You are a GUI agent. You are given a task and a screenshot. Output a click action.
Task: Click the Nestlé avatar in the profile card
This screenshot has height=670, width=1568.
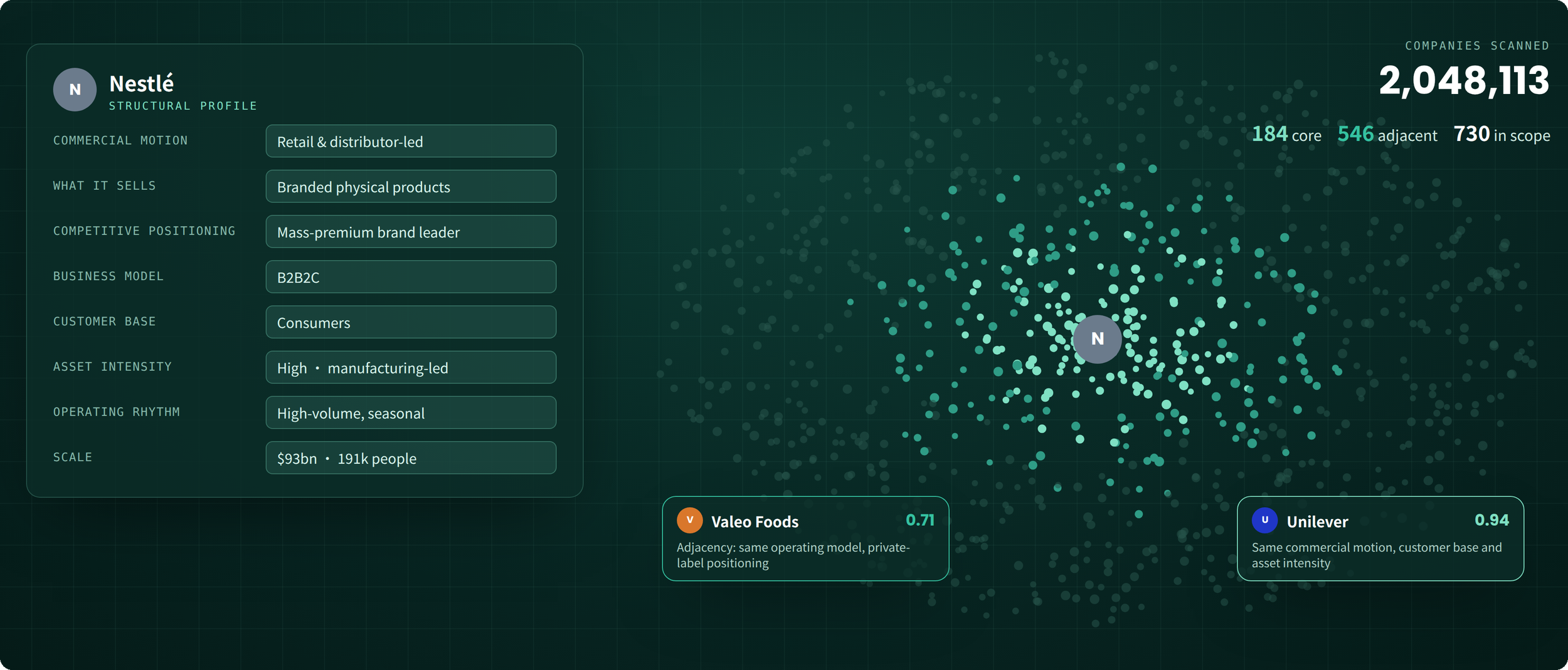click(75, 90)
